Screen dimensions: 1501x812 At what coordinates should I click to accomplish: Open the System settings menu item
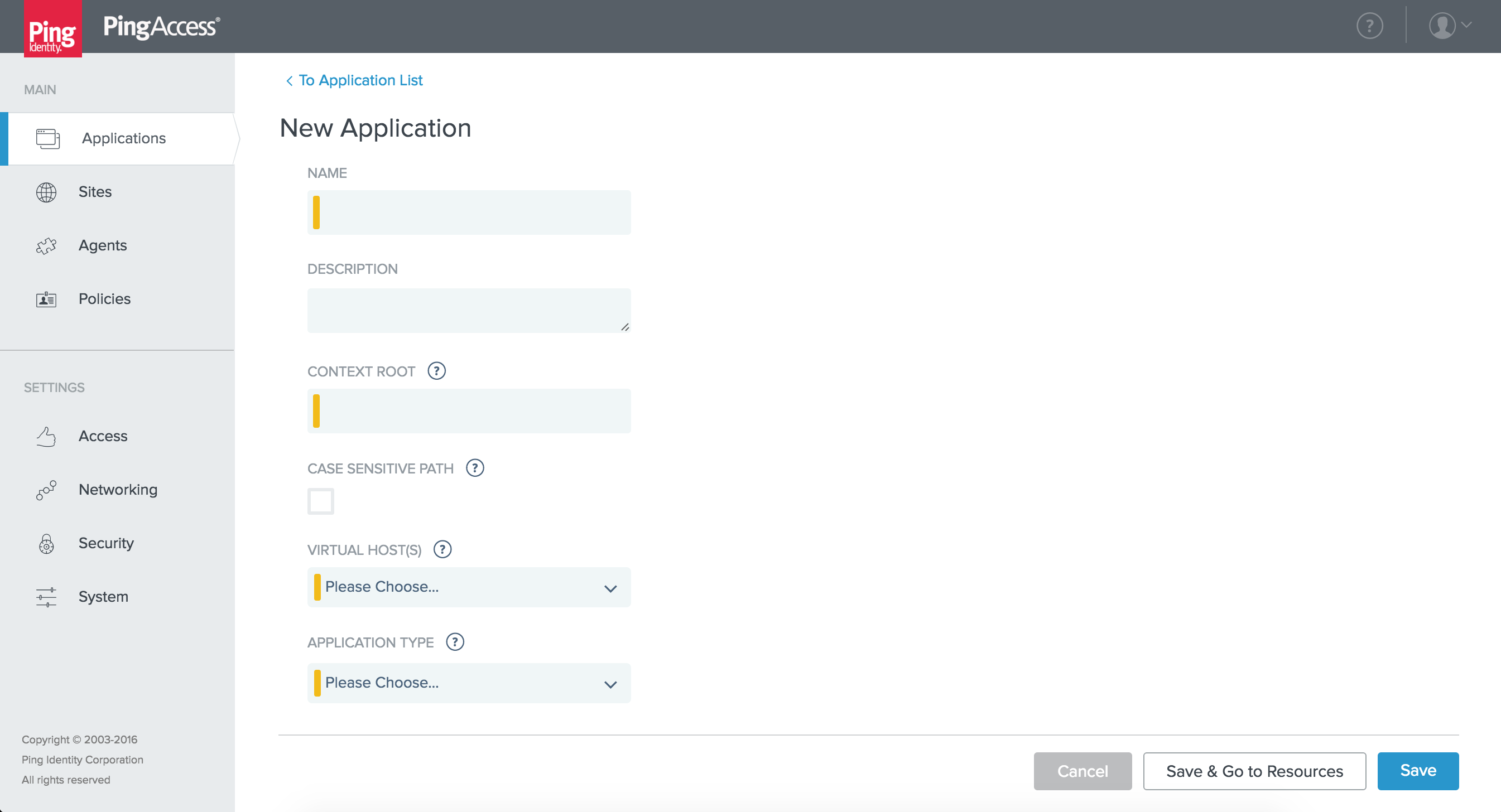pos(103,597)
